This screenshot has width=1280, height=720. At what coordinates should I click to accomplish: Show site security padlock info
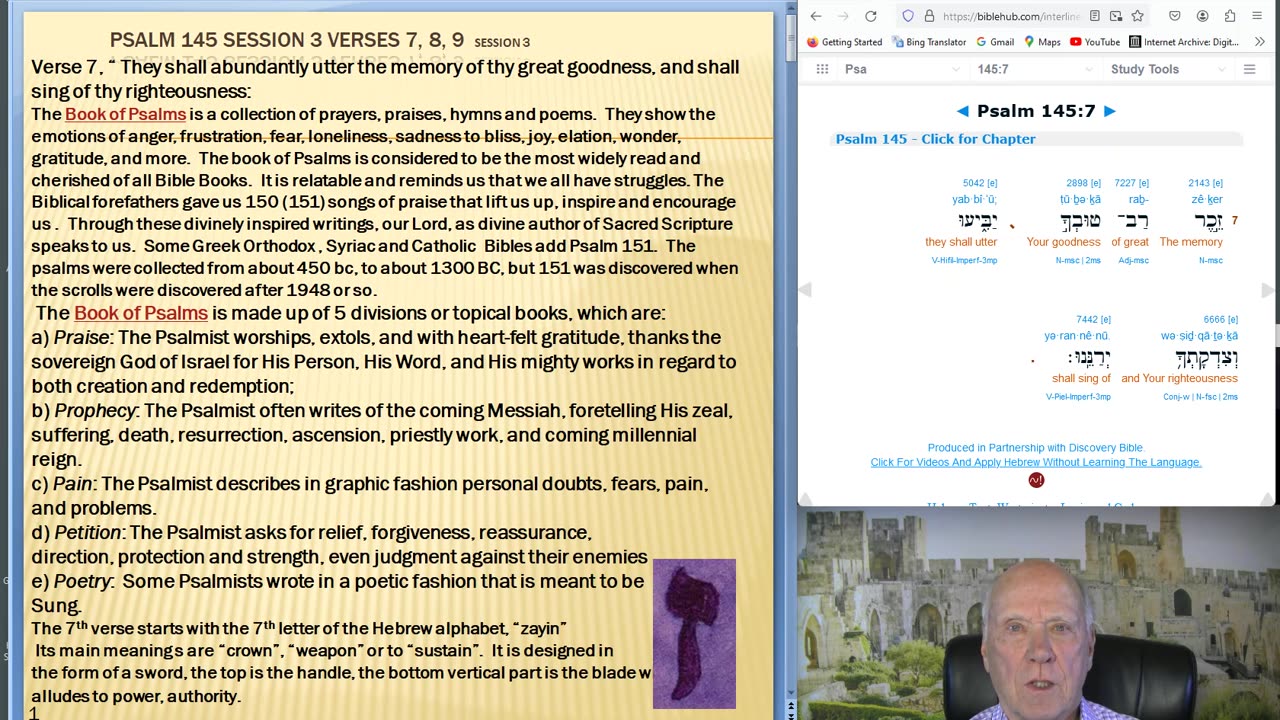coord(930,16)
